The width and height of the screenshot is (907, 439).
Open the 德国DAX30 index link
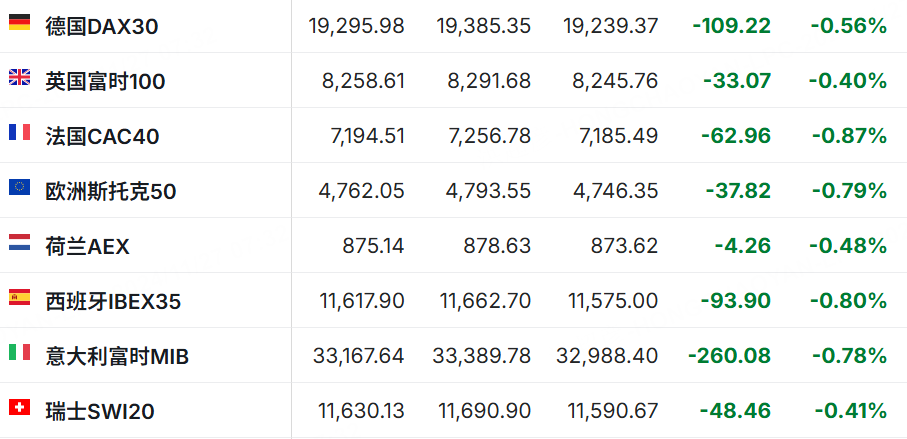coord(102,27)
